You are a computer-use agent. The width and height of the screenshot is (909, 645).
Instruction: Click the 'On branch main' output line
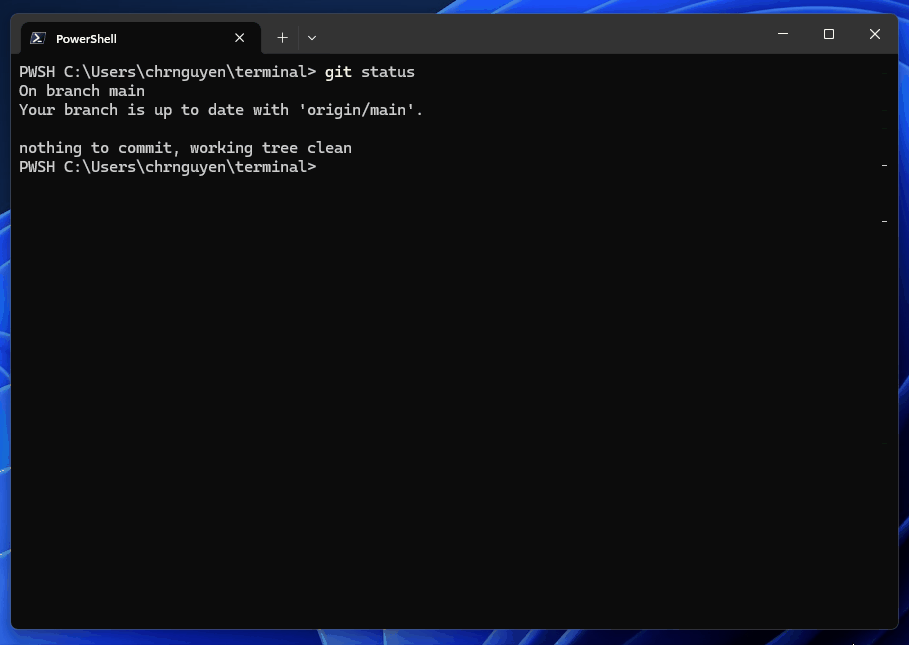pos(80,90)
